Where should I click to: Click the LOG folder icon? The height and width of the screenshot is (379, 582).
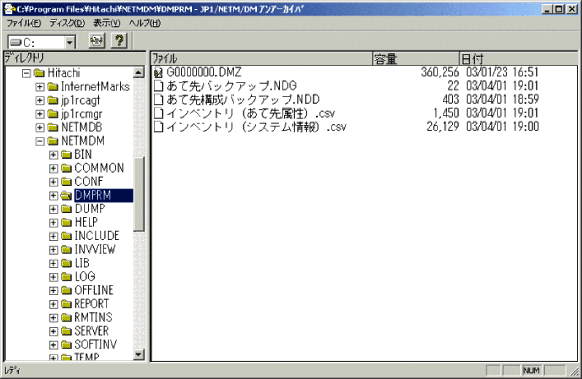pyautogui.click(x=66, y=277)
